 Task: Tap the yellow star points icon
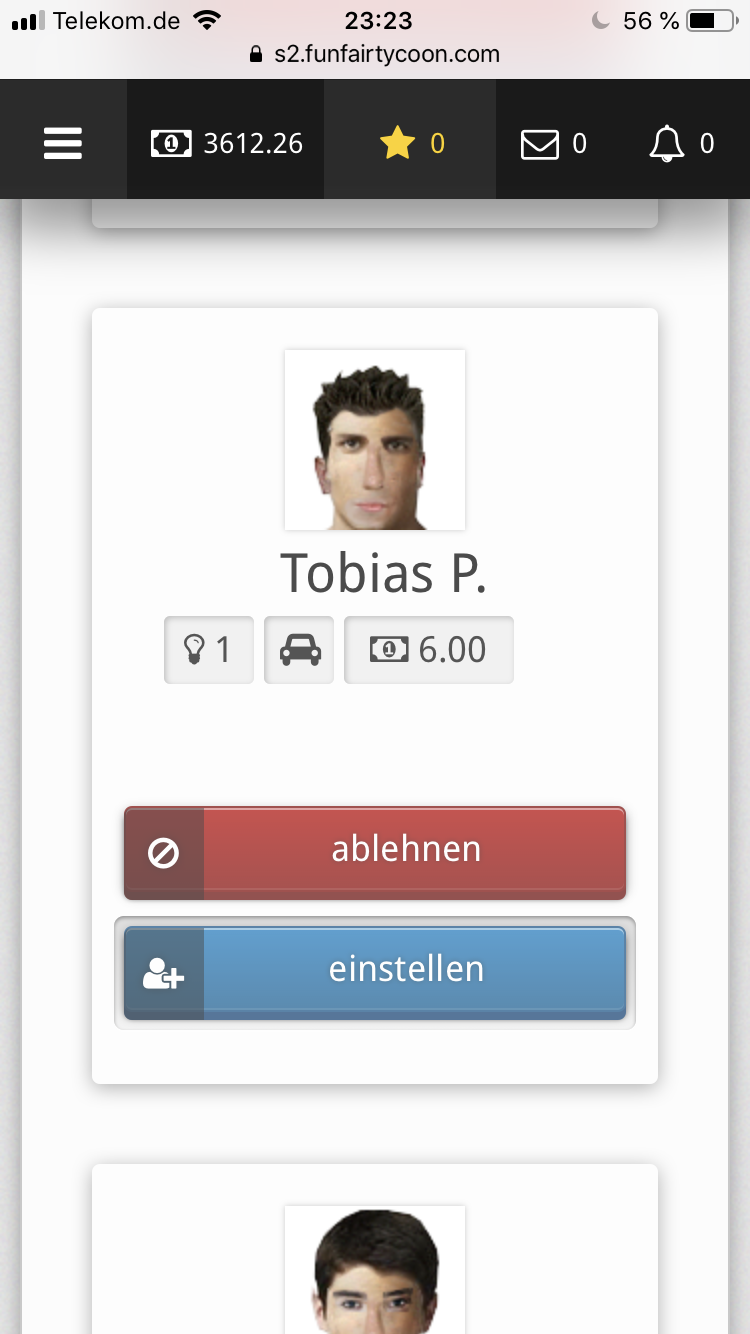[396, 144]
